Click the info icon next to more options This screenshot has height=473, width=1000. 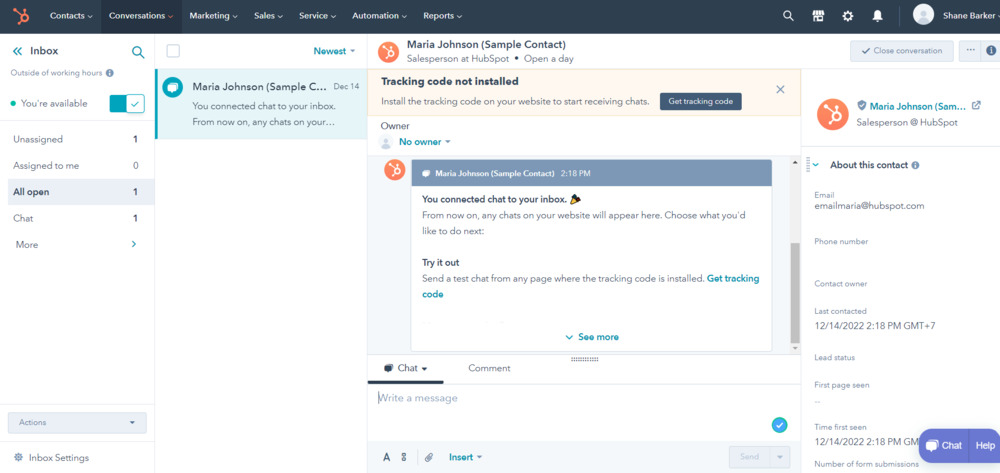[x=991, y=51]
